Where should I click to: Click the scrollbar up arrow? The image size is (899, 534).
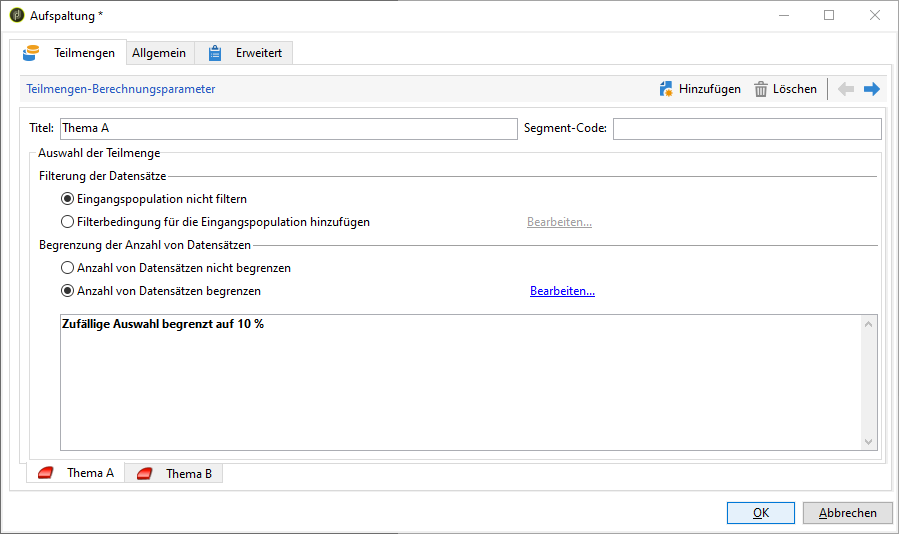(x=869, y=323)
